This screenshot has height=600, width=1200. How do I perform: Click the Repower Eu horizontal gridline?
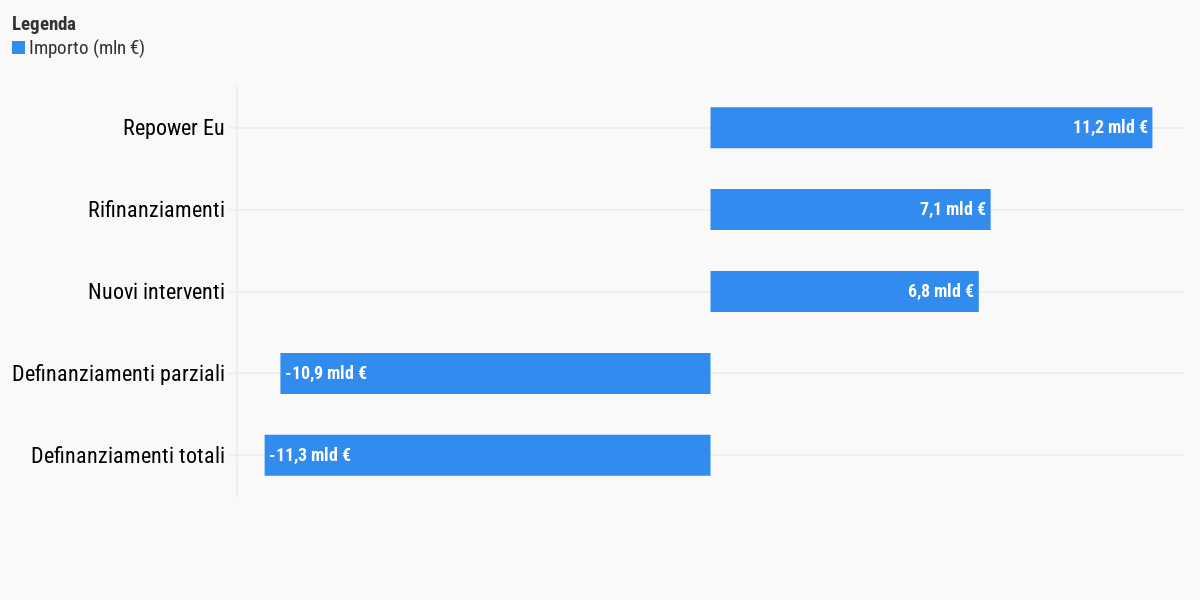[x=473, y=128]
